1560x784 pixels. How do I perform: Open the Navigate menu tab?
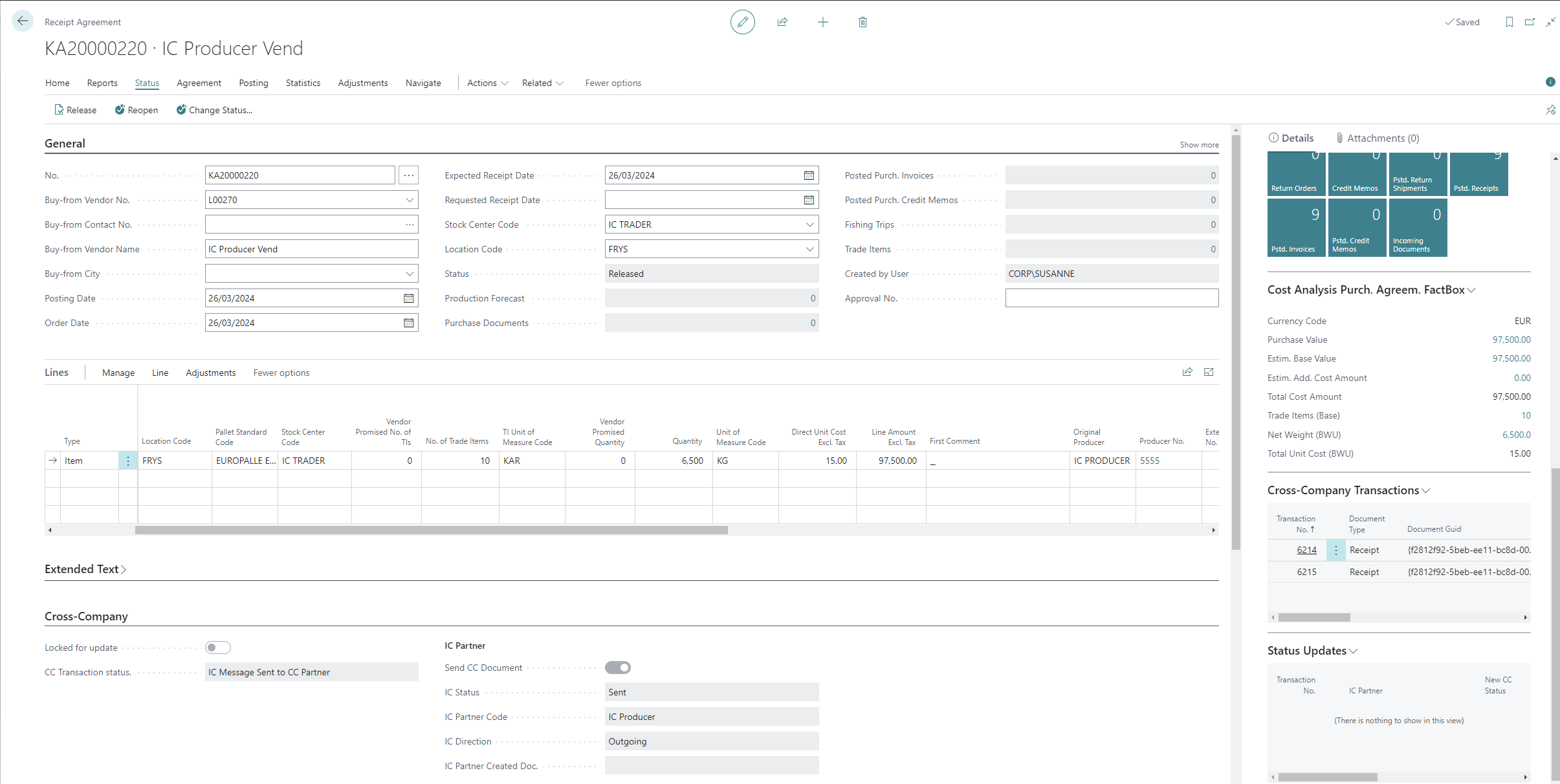tap(423, 83)
